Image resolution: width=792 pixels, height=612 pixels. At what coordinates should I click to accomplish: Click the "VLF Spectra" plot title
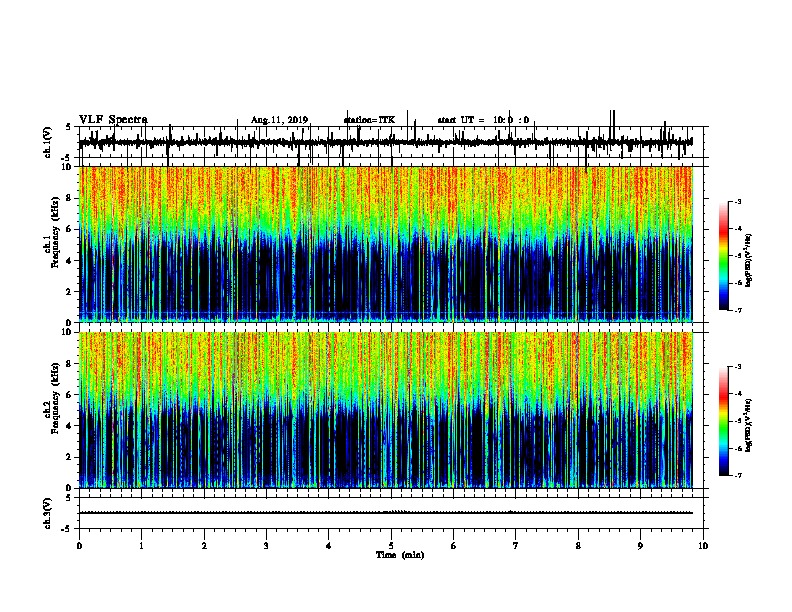(113, 120)
